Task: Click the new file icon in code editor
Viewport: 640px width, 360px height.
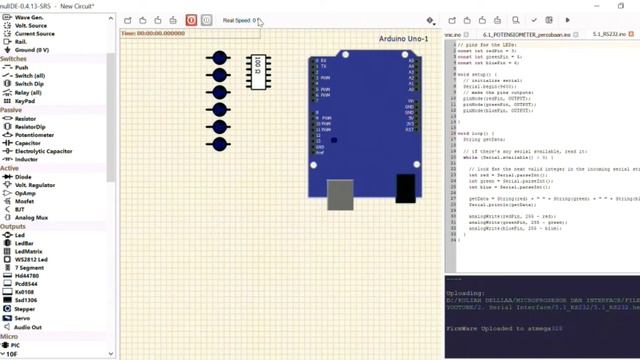Action: pos(452,20)
